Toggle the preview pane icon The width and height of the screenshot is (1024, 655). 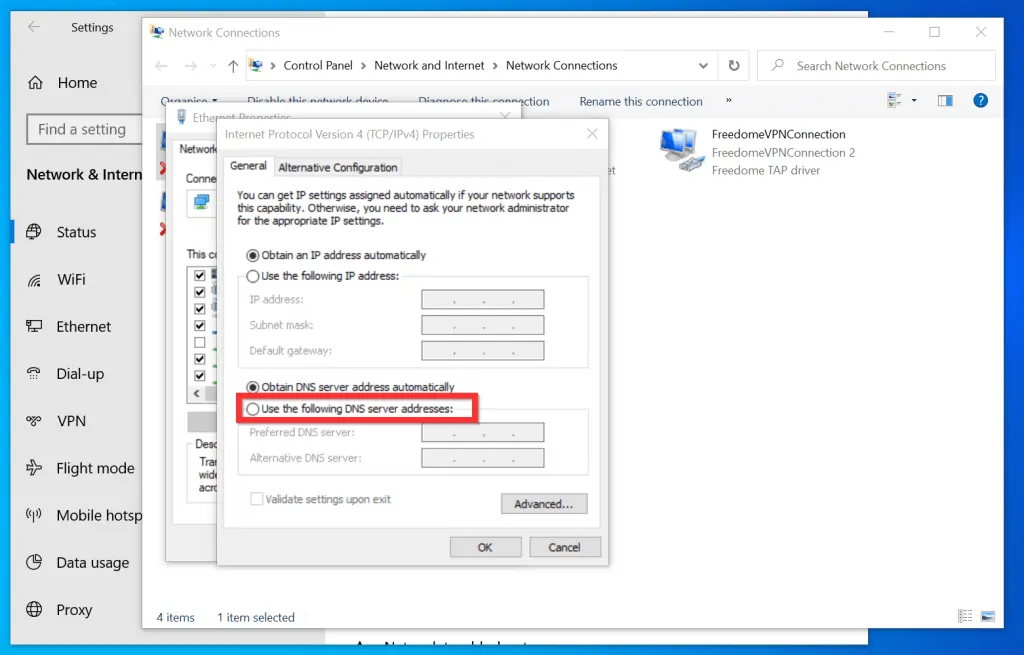(x=945, y=101)
